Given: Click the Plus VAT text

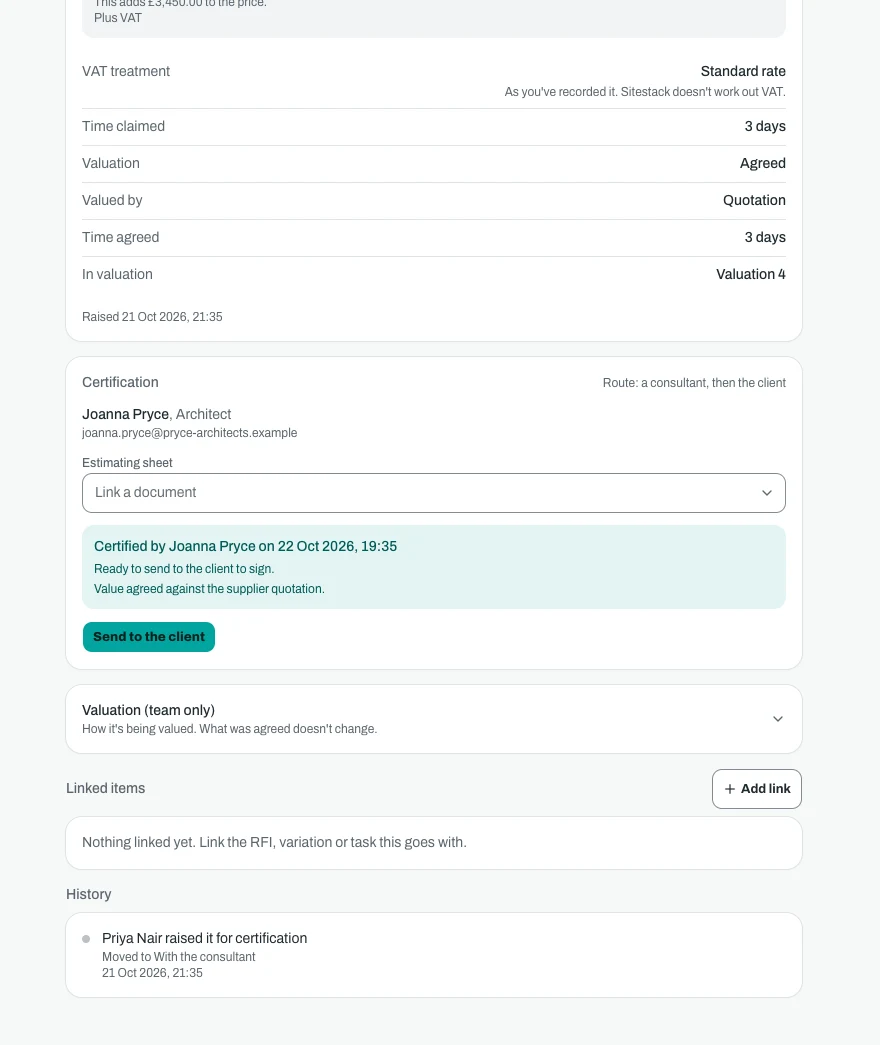Looking at the screenshot, I should point(118,17).
